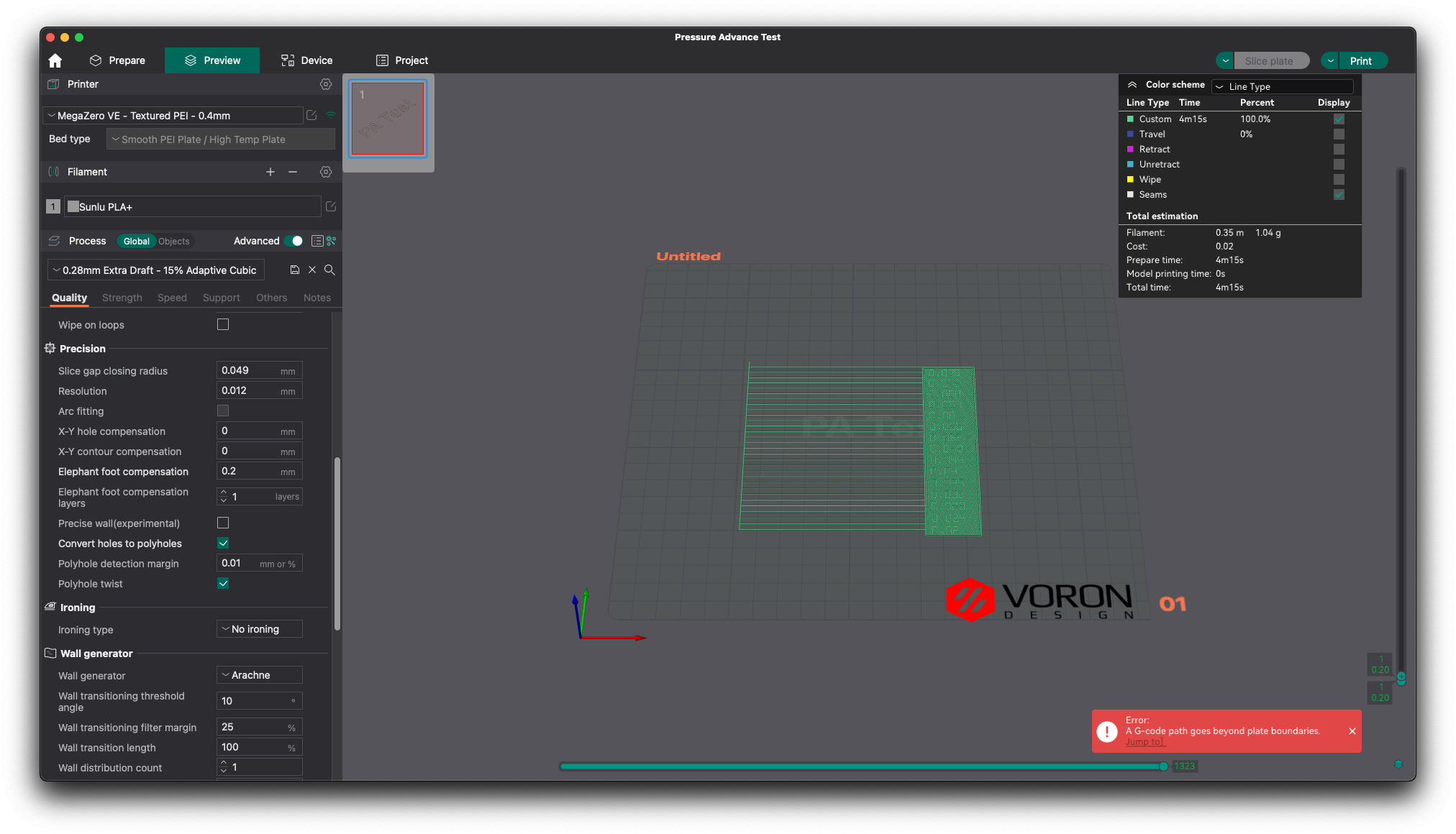Remove a filament using the minus icon

pyautogui.click(x=292, y=172)
